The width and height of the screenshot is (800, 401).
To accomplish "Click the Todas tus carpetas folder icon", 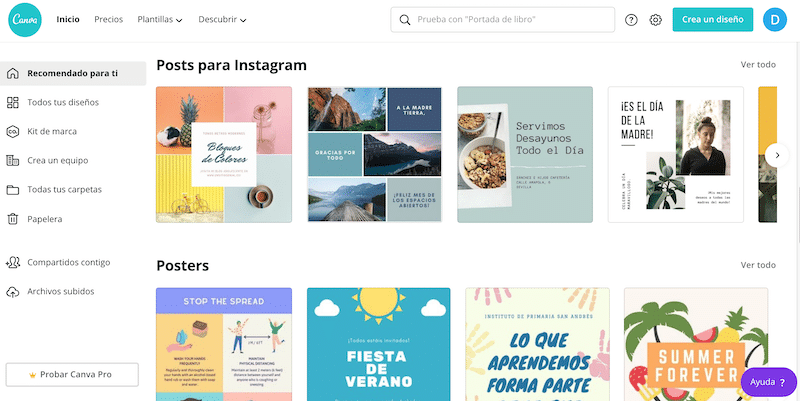I will point(12,190).
